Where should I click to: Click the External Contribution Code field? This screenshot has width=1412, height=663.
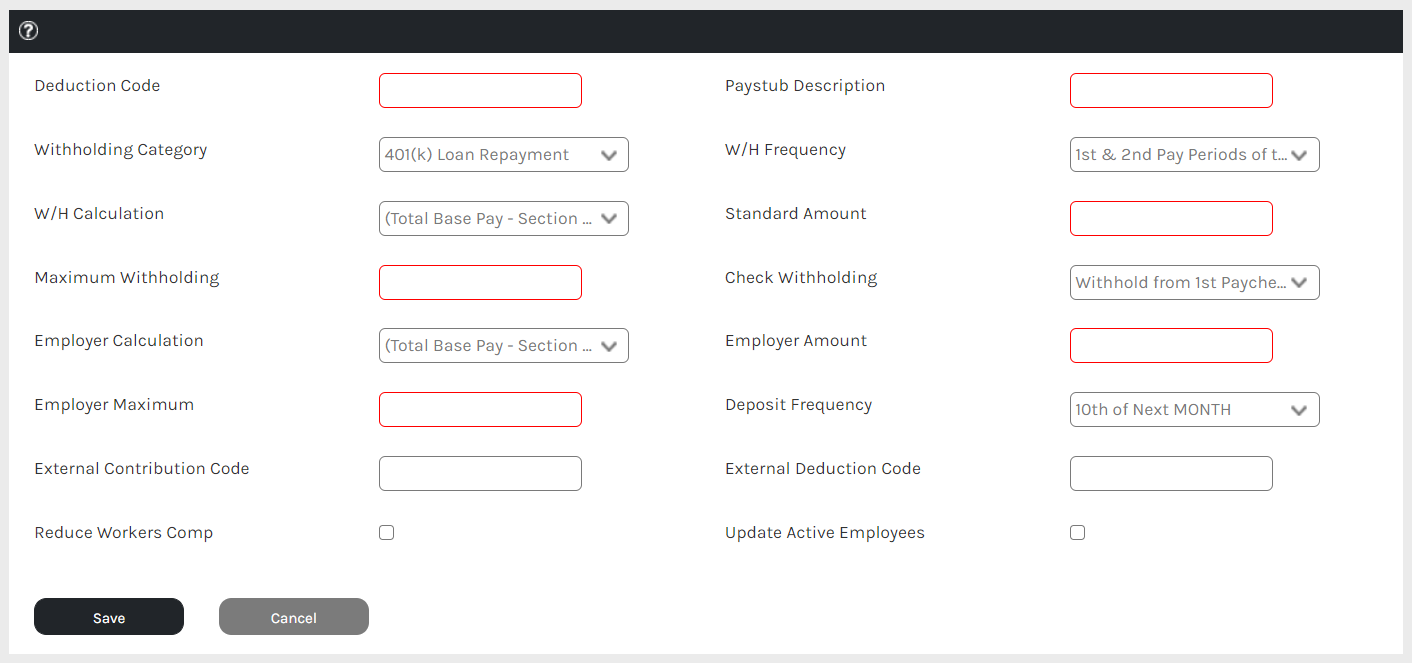click(x=480, y=473)
